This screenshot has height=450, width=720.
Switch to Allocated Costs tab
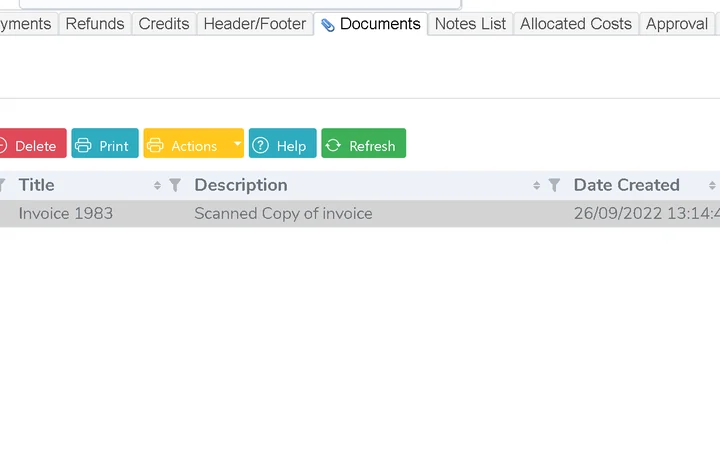pos(576,24)
